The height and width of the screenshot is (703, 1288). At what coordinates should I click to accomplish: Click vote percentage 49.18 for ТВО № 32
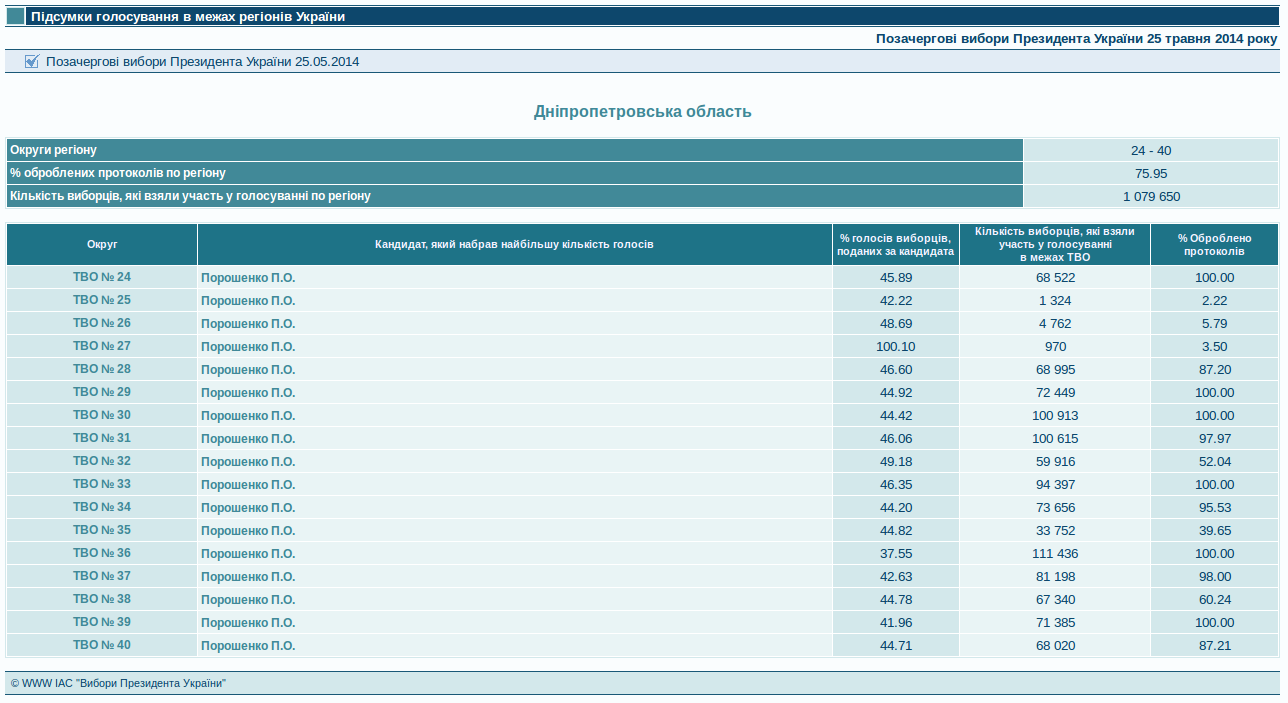coord(896,462)
